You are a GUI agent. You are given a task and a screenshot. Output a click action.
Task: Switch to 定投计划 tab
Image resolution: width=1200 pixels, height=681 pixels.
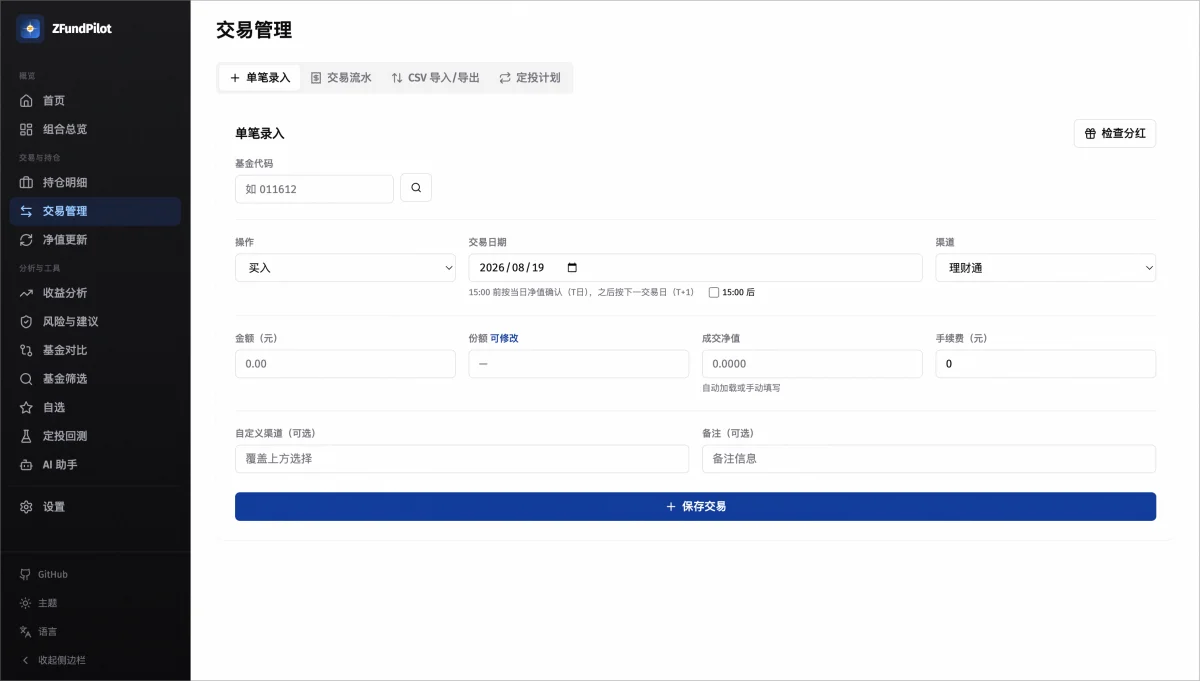[x=530, y=78]
